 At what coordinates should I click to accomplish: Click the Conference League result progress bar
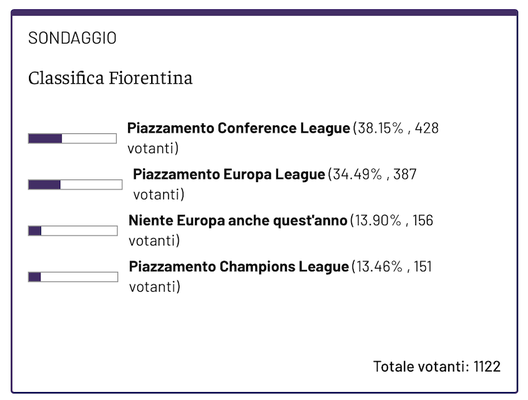(72, 138)
